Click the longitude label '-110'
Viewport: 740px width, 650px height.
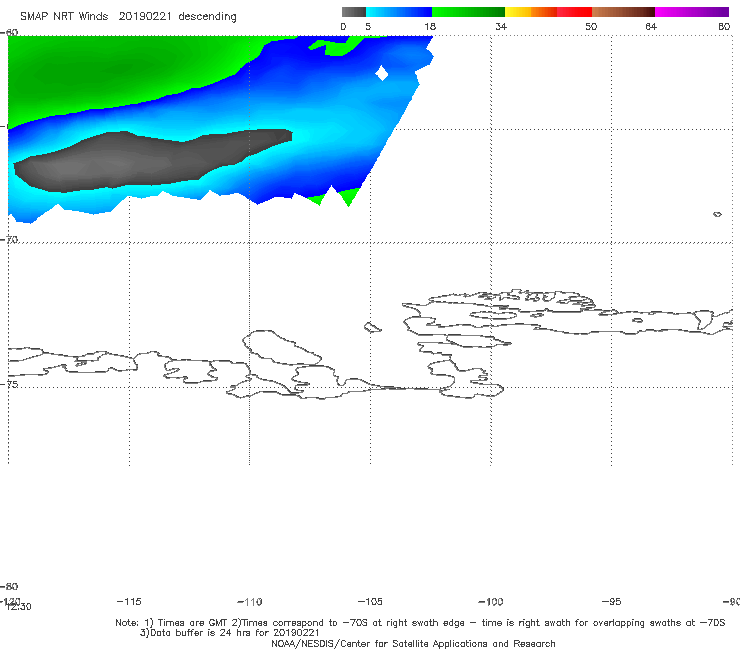tap(250, 602)
